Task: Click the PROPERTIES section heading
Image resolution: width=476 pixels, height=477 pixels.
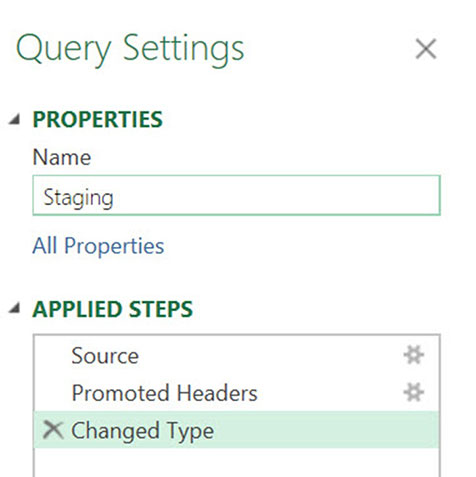Action: click(97, 119)
